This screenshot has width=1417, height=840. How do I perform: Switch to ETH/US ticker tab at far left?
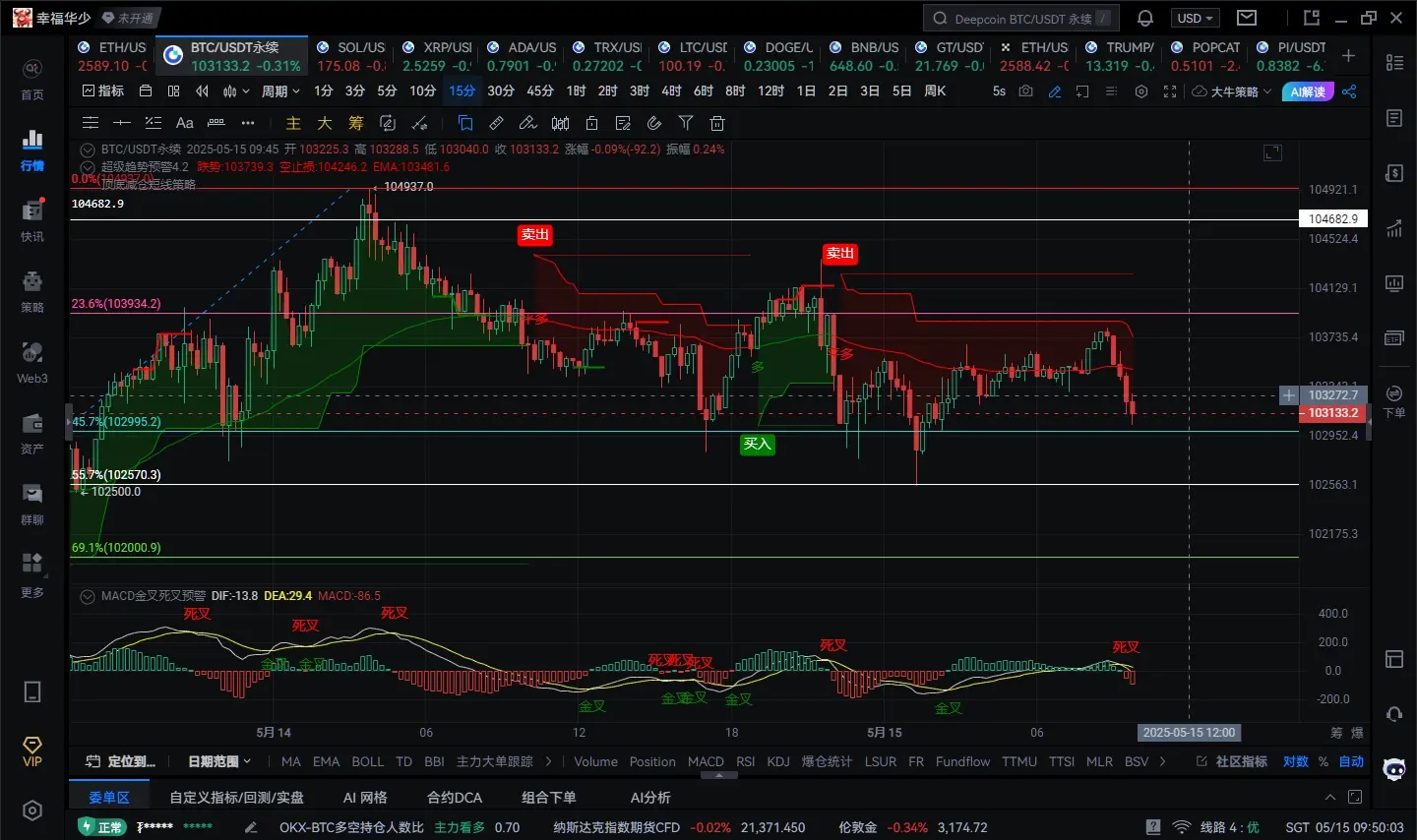111,56
